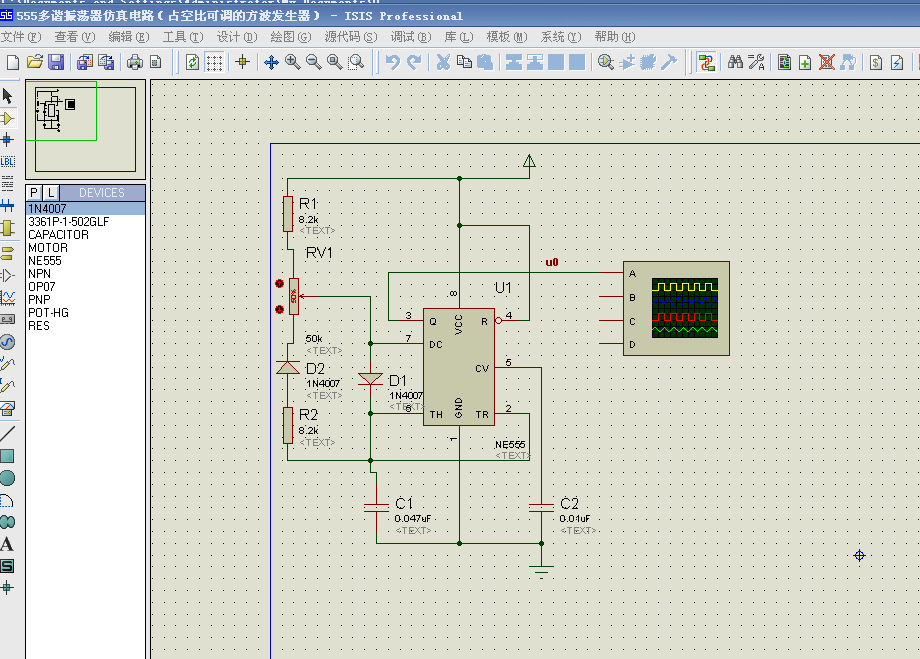The image size is (920, 659).
Task: Select the NE555 chip U1 on the schematic
Action: pyautogui.click(x=459, y=367)
